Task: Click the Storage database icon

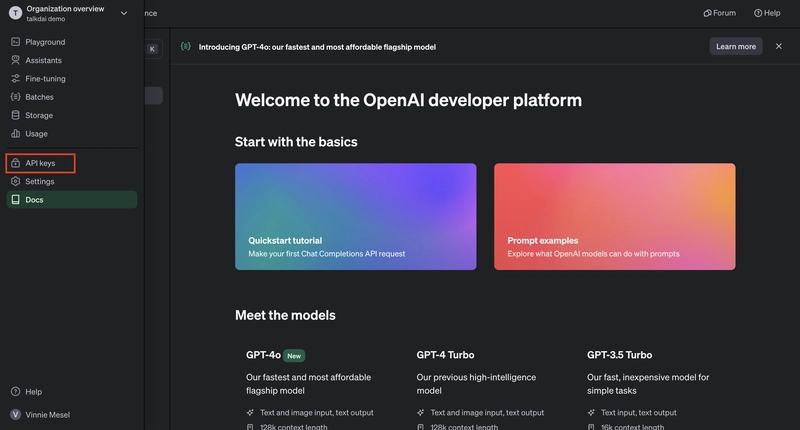Action: point(15,115)
